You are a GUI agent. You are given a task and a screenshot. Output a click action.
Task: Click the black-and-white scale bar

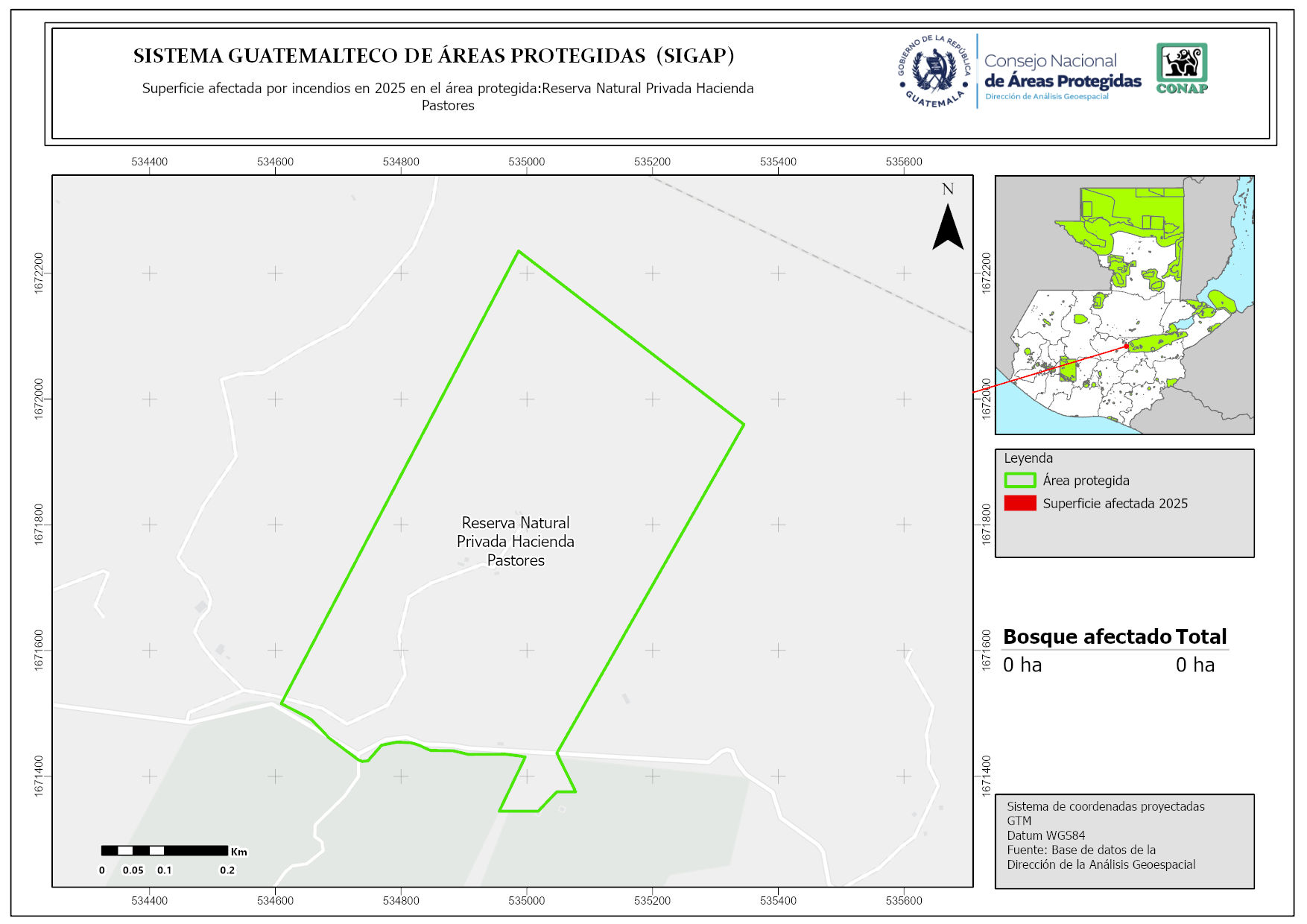coord(164,850)
